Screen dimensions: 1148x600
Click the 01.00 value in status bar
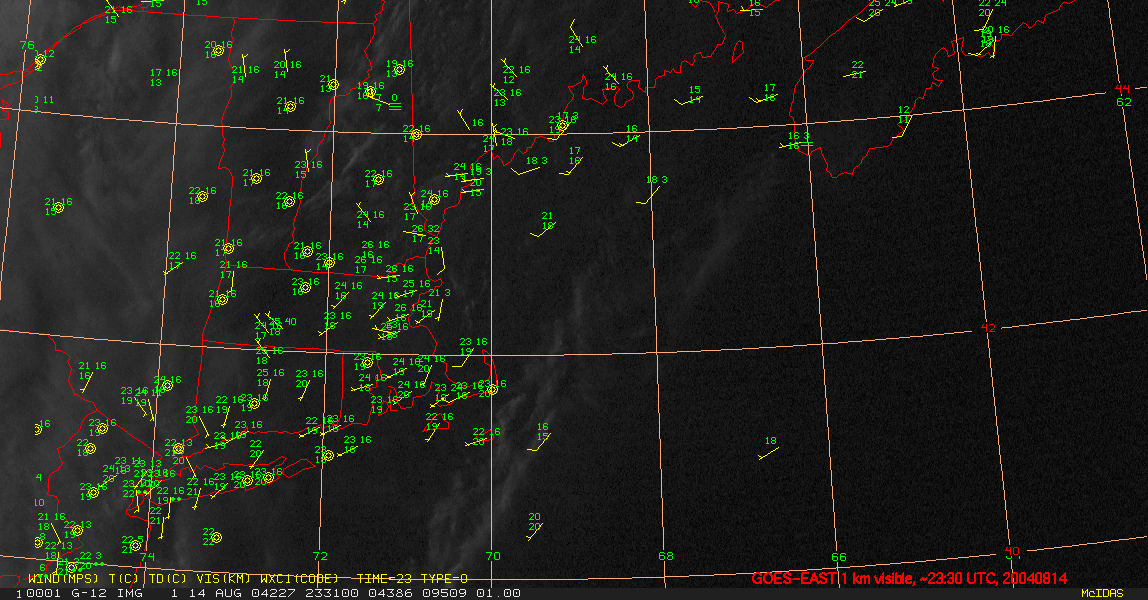(499, 593)
